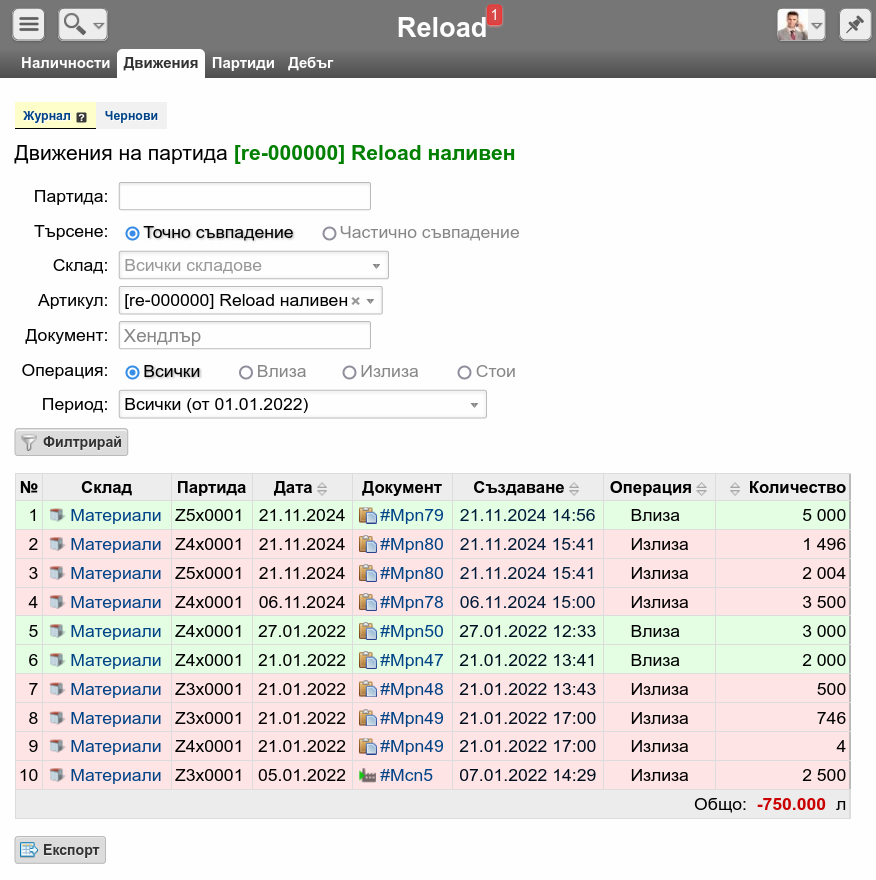Click the help icon on Журнал tab
The width and height of the screenshot is (876, 880).
point(82,117)
